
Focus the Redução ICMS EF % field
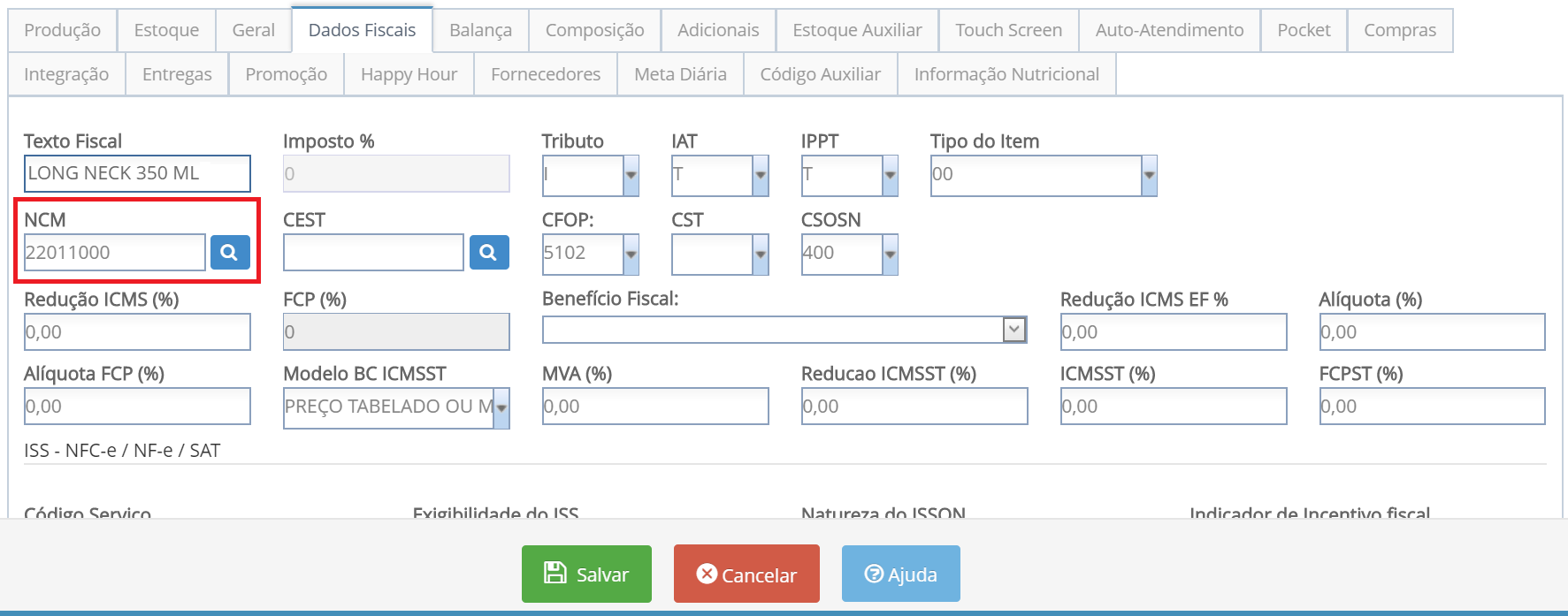1174,332
